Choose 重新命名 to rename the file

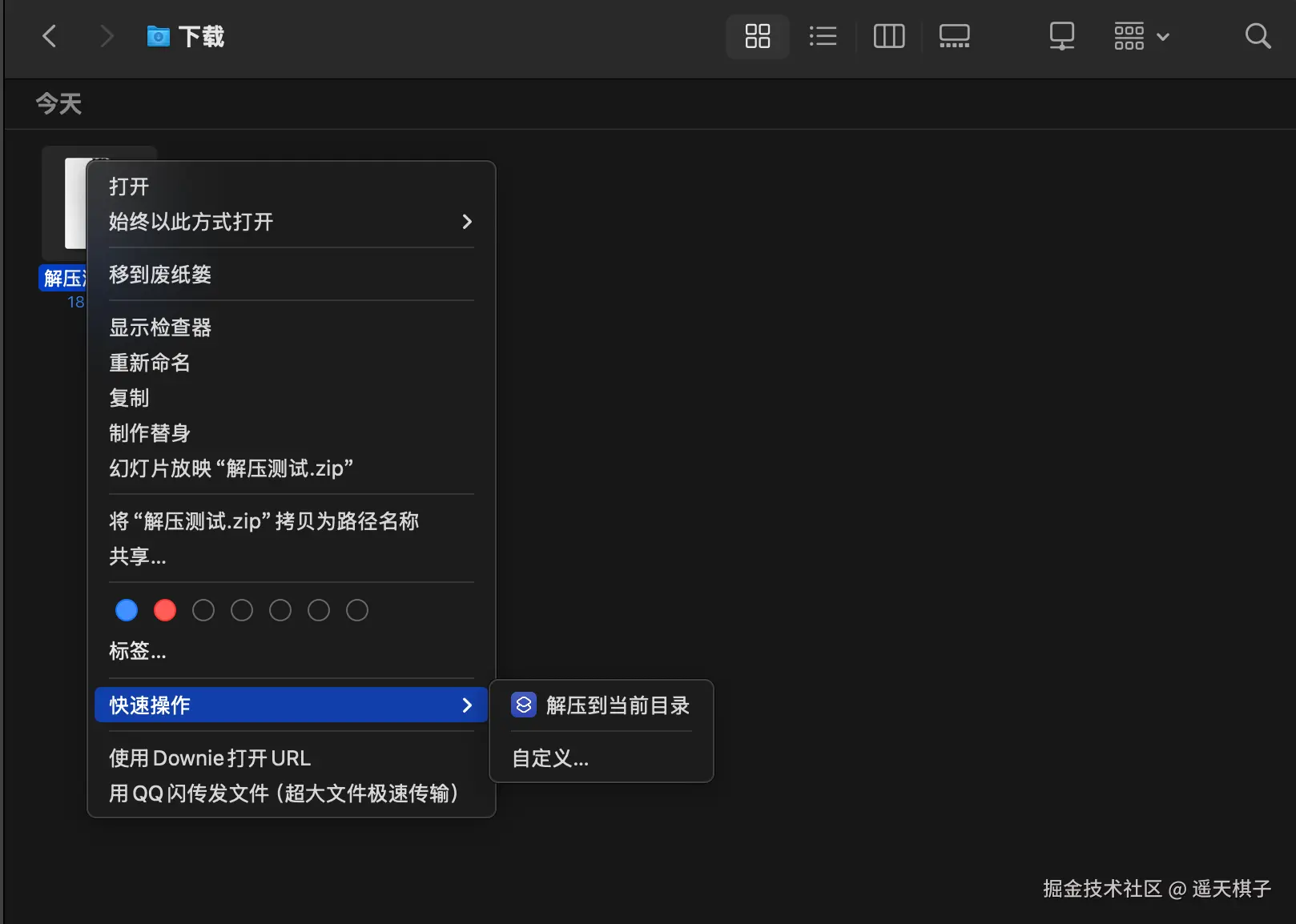291,363
